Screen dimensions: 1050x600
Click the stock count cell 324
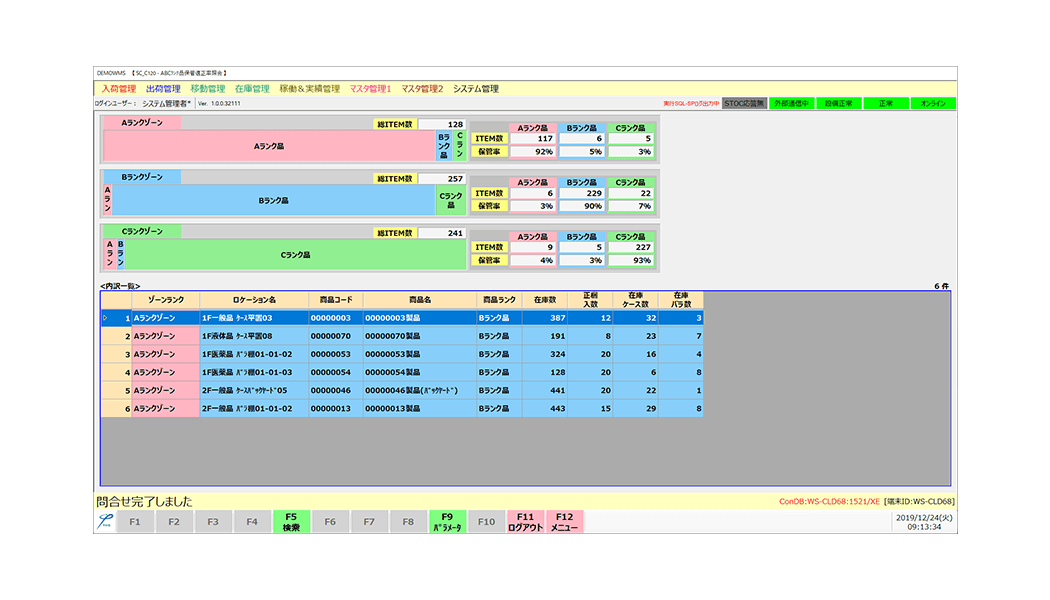545,354
